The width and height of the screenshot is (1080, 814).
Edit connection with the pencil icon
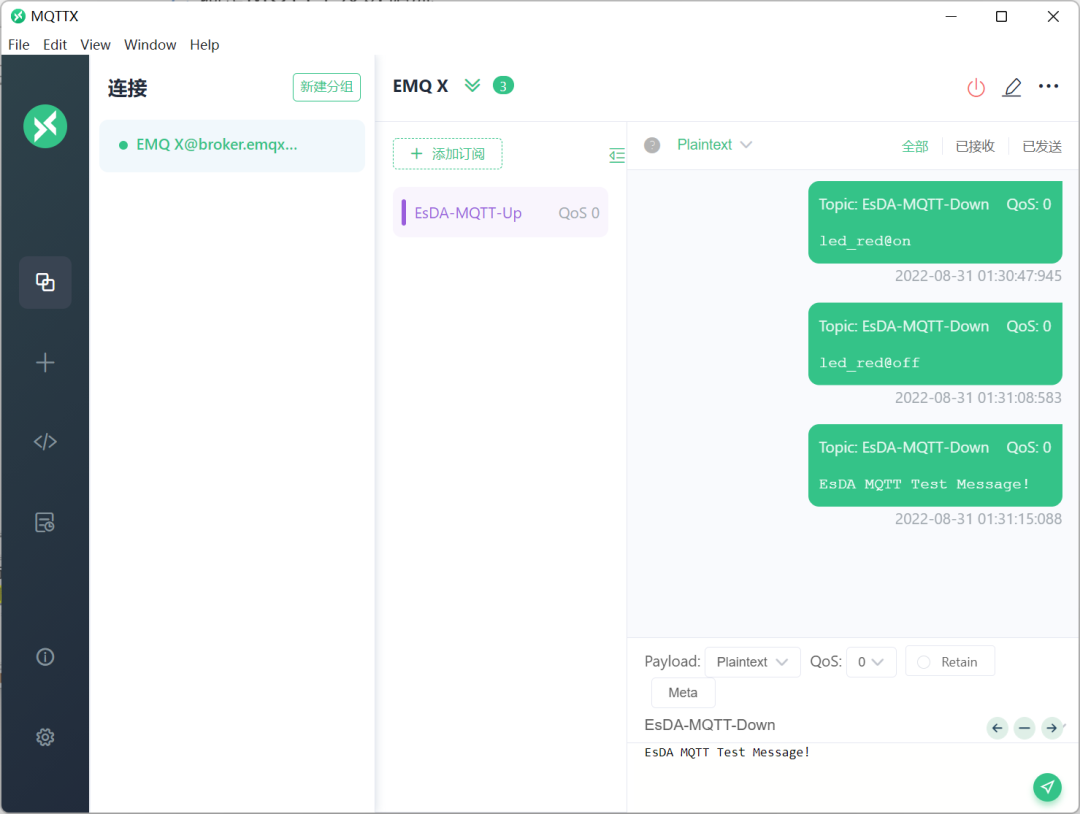1012,87
